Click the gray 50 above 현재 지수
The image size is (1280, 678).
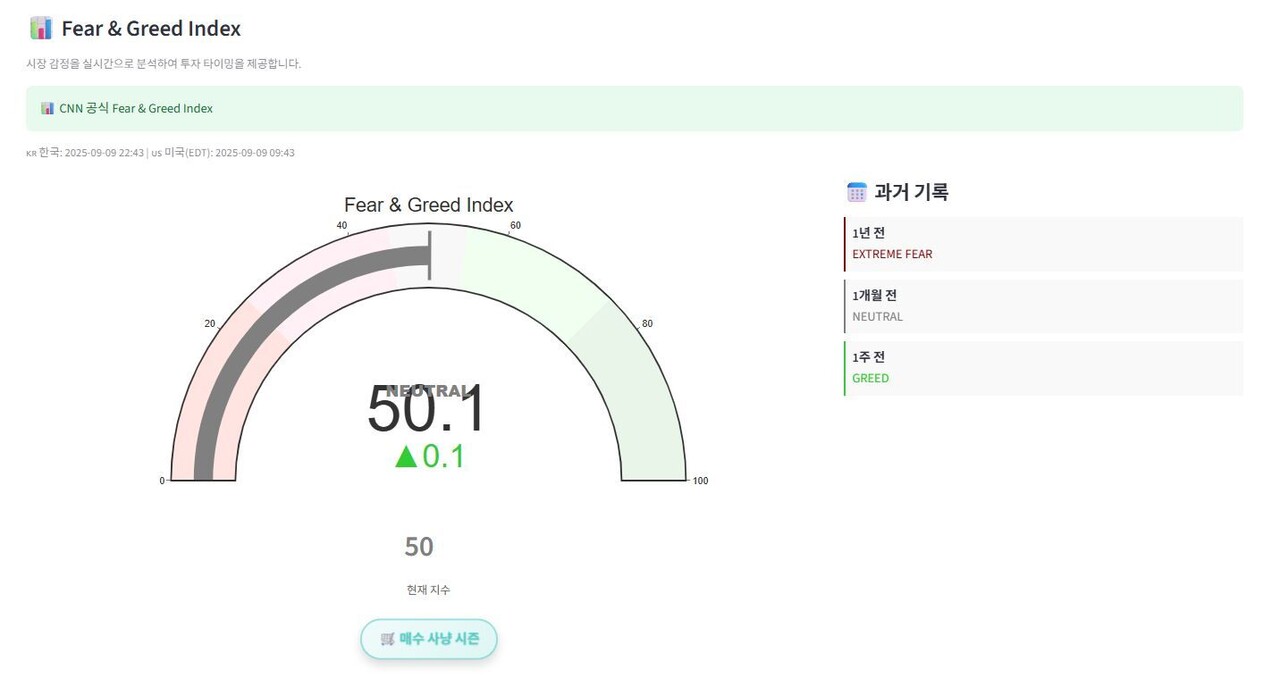[x=419, y=547]
